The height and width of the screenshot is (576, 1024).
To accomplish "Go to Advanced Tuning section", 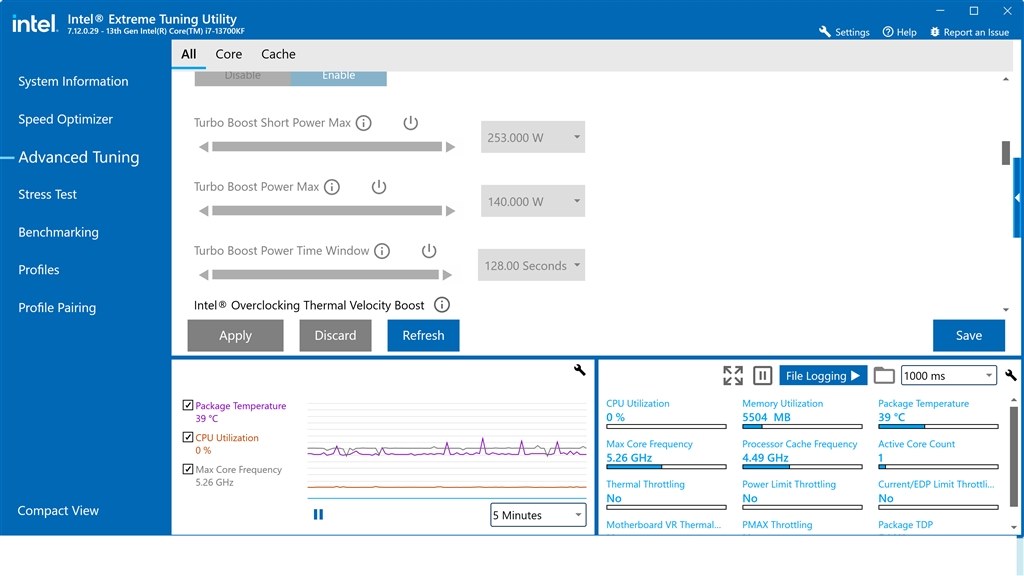I will (78, 157).
